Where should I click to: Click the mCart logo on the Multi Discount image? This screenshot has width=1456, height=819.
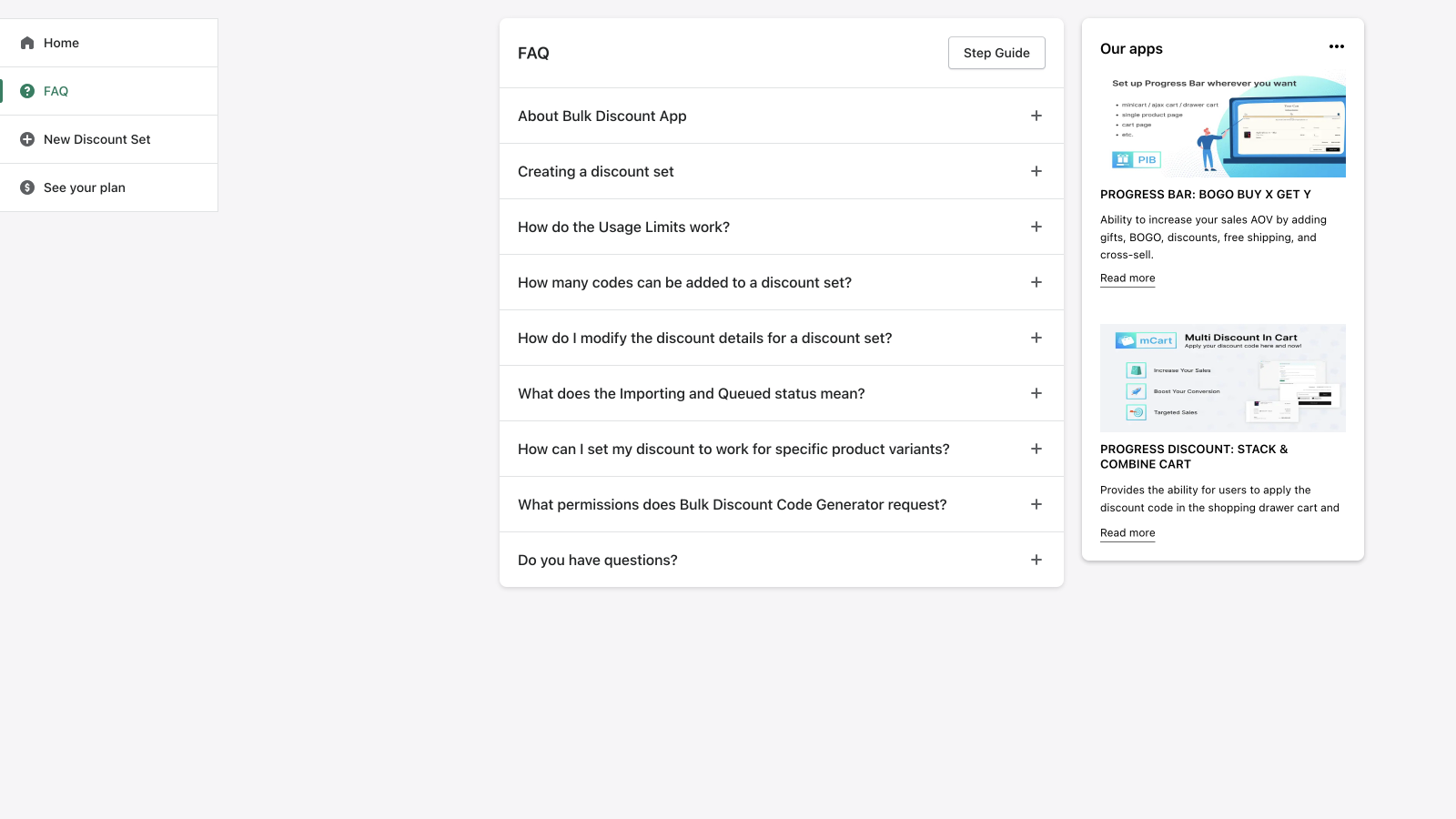[x=1145, y=339]
